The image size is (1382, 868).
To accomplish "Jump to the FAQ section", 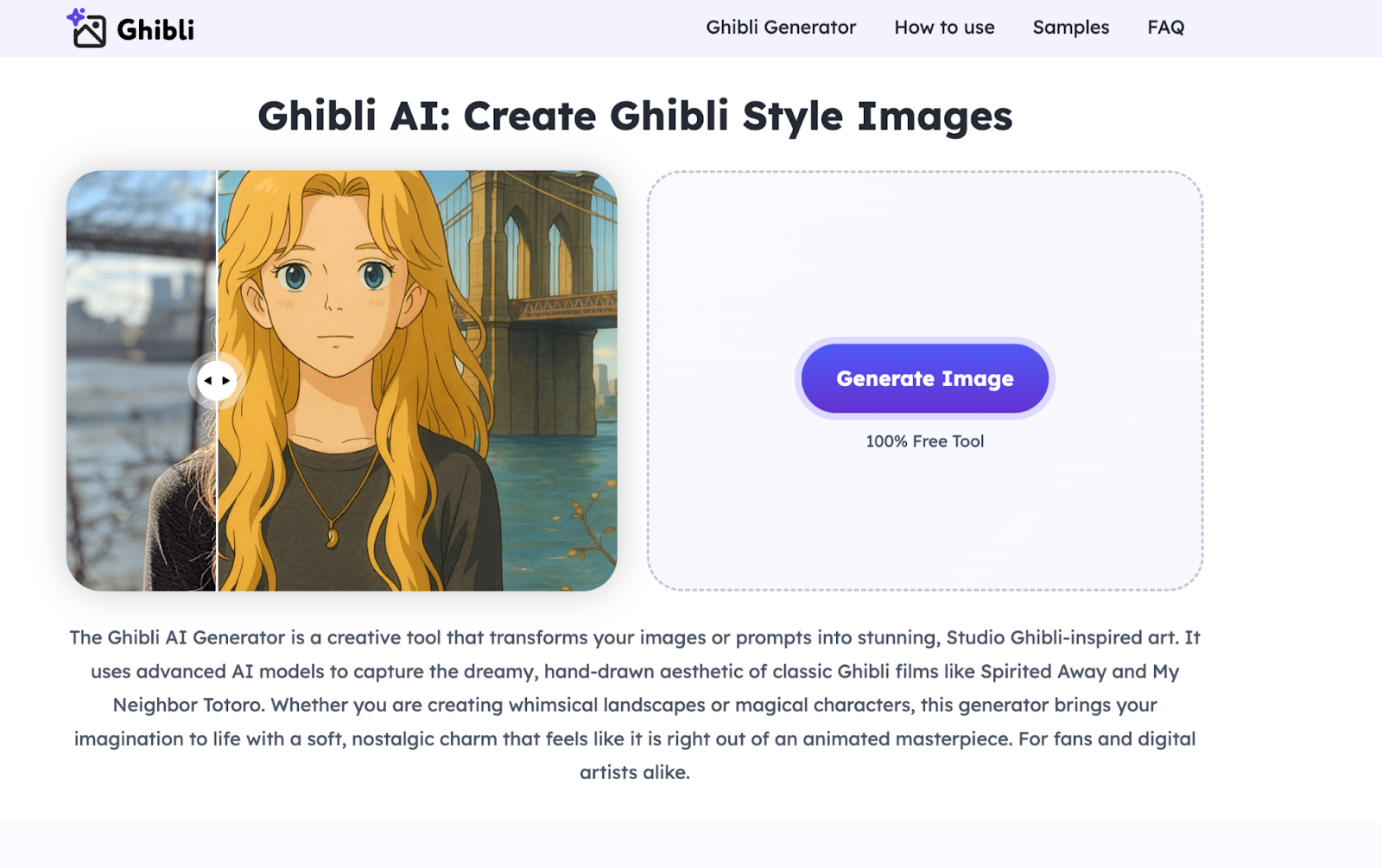I will click(x=1165, y=28).
